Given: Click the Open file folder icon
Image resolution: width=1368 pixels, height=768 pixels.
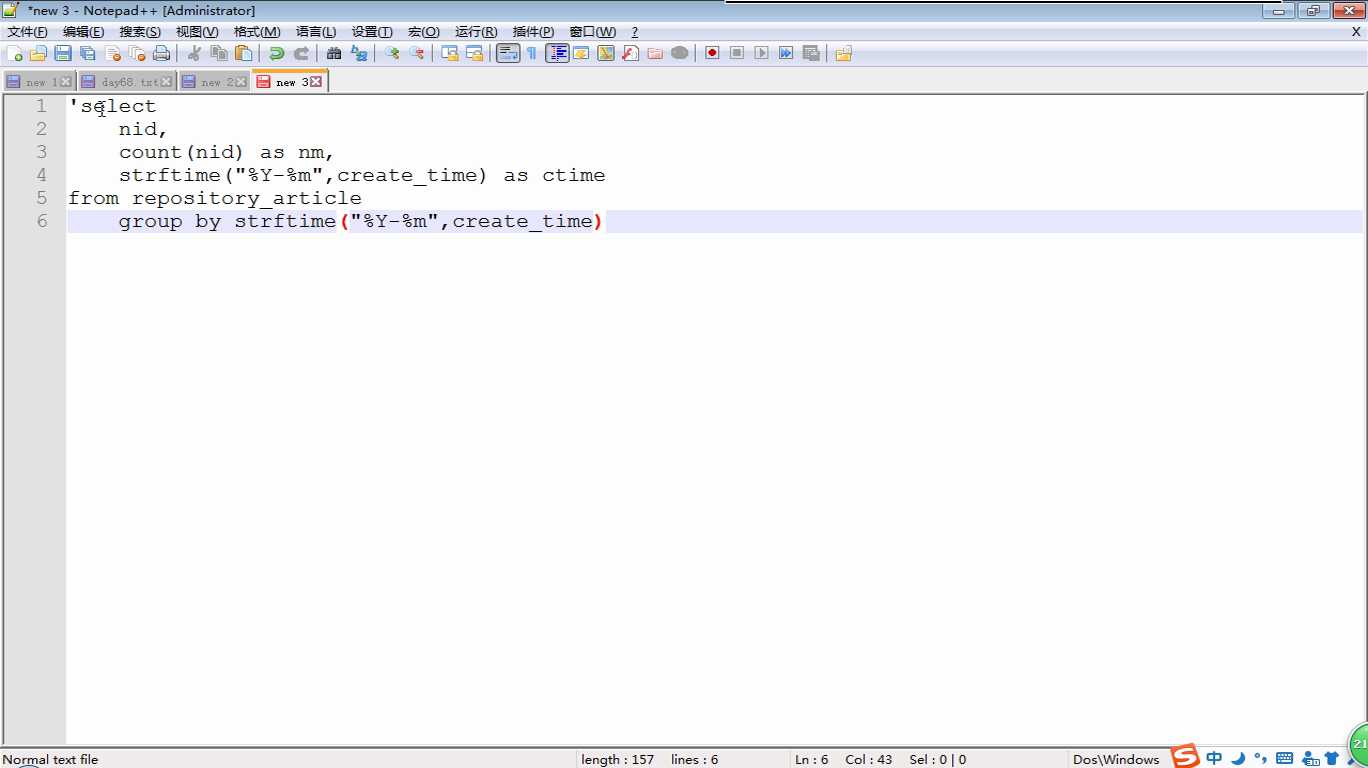Looking at the screenshot, I should click(39, 53).
